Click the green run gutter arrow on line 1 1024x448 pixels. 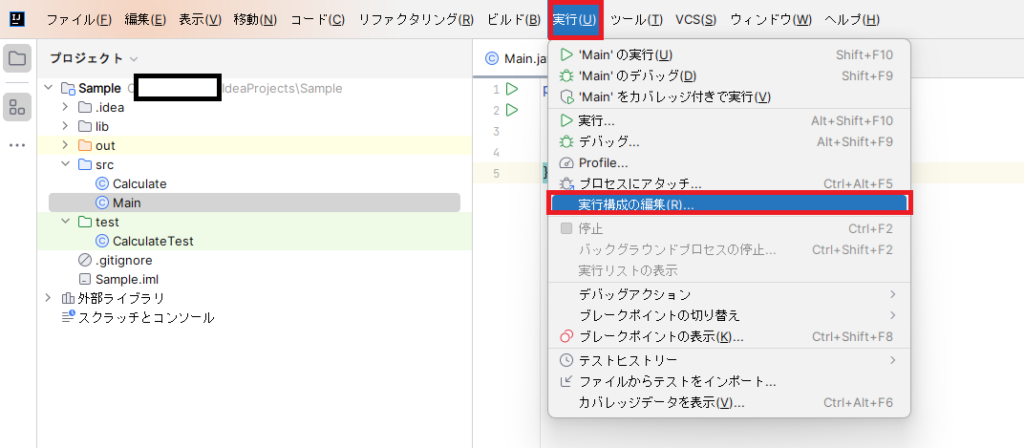[512, 88]
